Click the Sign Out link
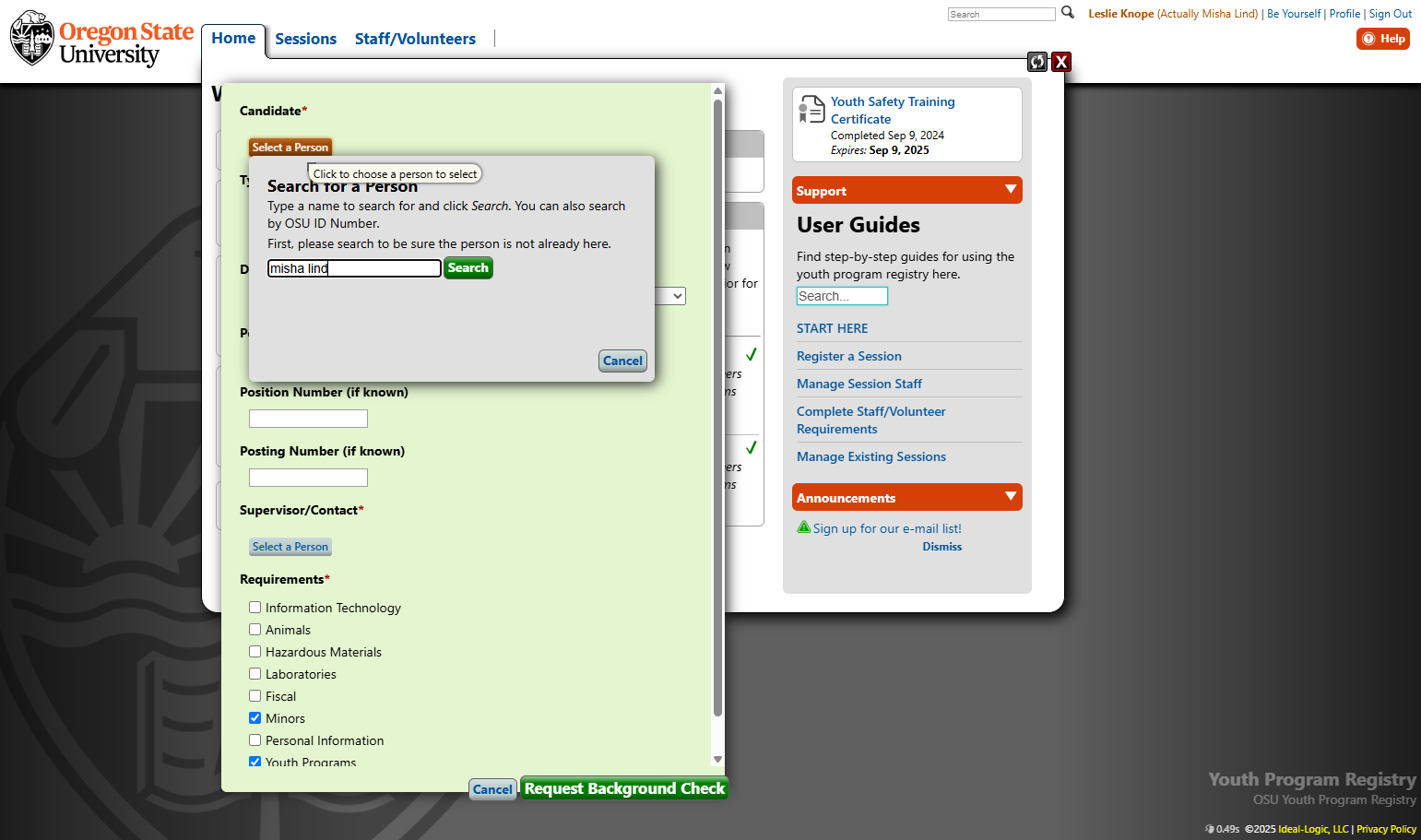Image resolution: width=1421 pixels, height=840 pixels. click(1391, 14)
